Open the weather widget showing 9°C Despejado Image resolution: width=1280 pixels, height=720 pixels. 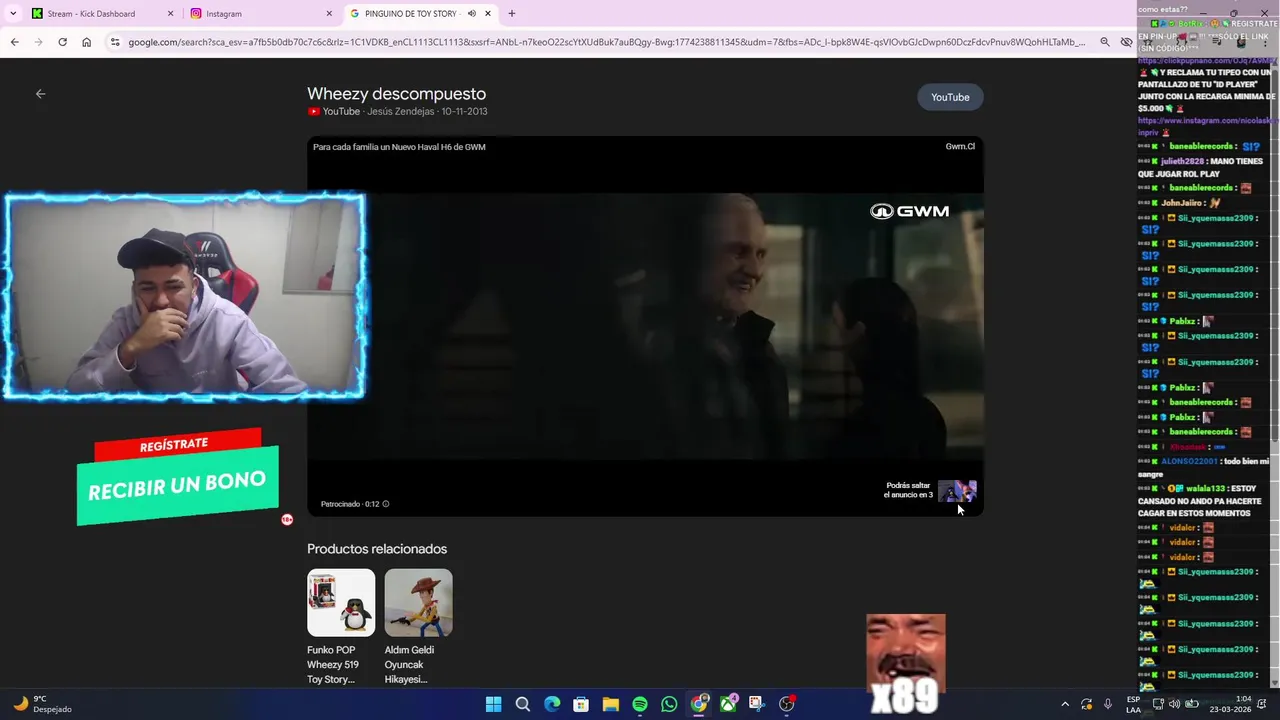(x=42, y=704)
